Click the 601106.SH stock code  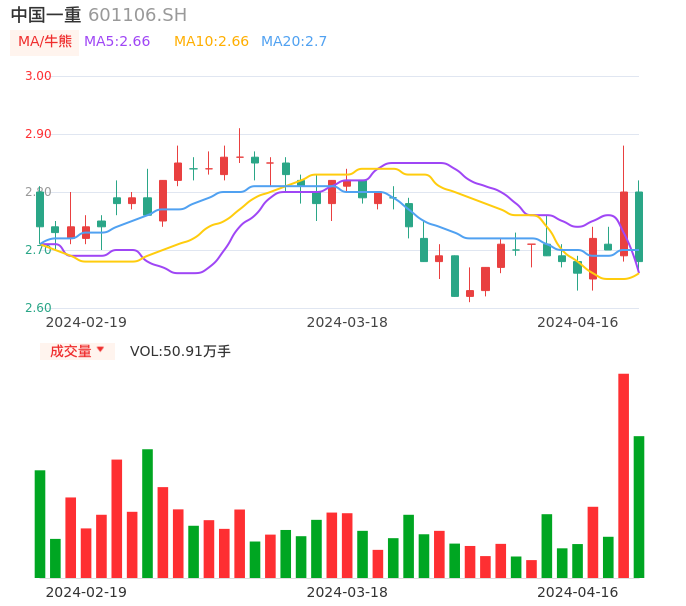(137, 15)
